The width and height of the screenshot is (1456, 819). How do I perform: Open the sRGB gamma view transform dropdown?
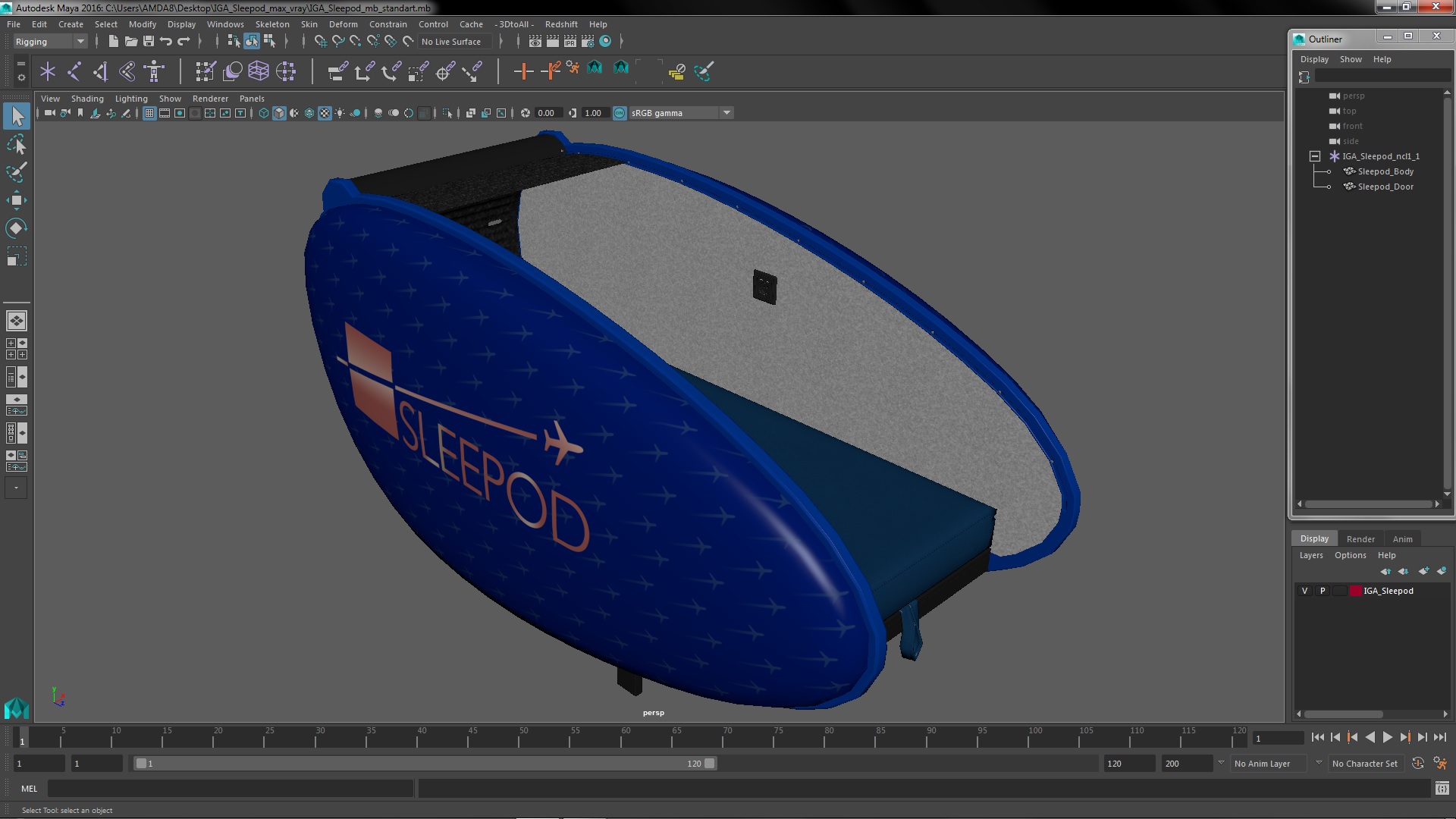(681, 113)
